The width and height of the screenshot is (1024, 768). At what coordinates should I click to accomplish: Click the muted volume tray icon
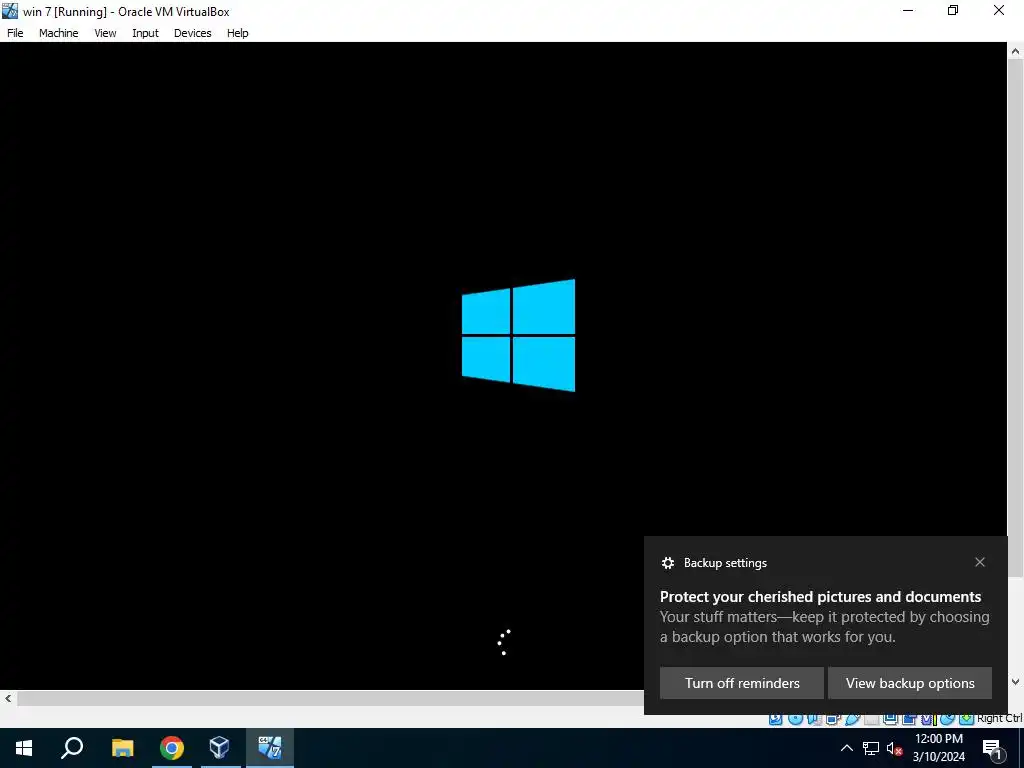pyautogui.click(x=894, y=748)
